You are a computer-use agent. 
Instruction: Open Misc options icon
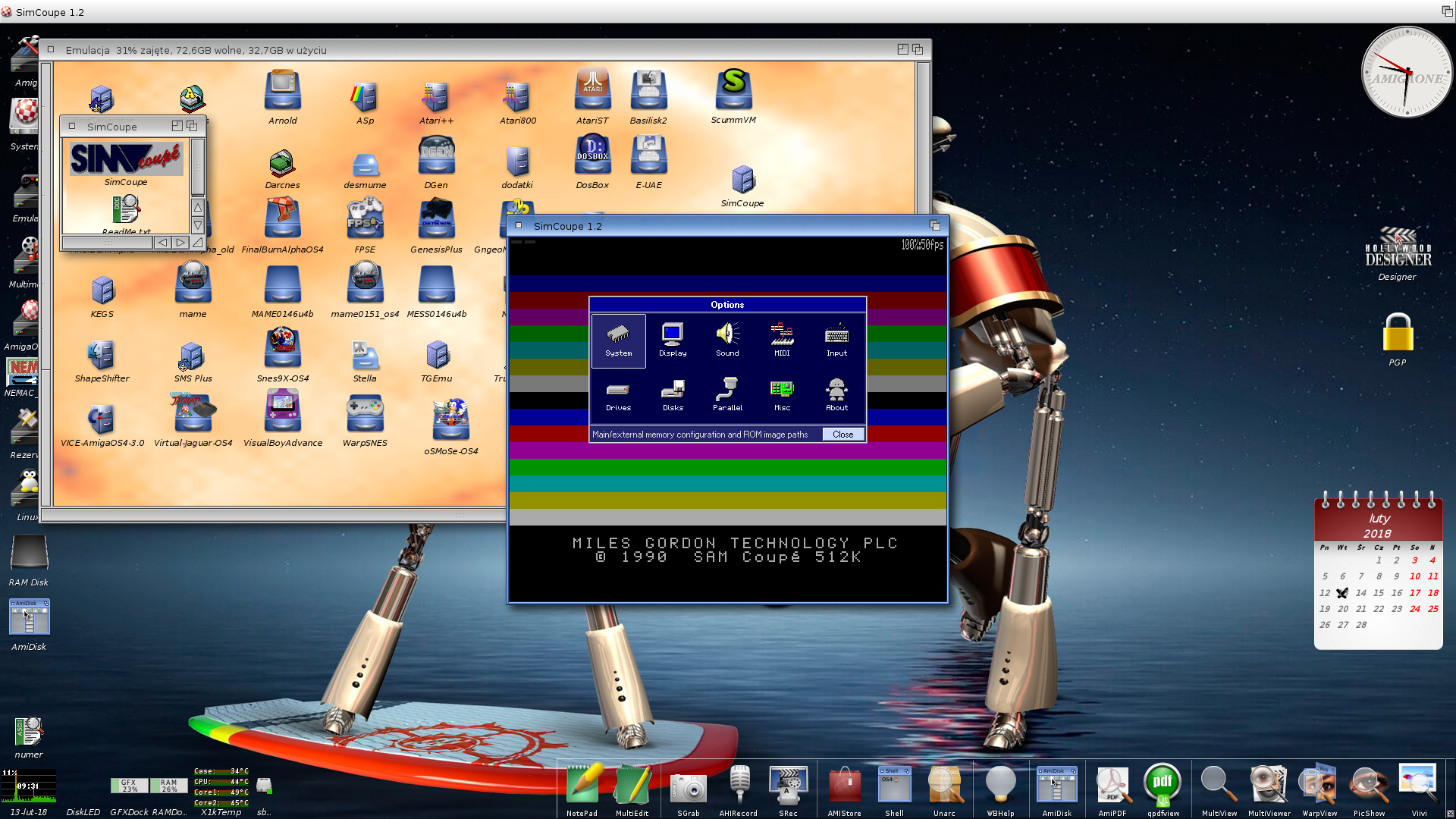click(x=782, y=395)
